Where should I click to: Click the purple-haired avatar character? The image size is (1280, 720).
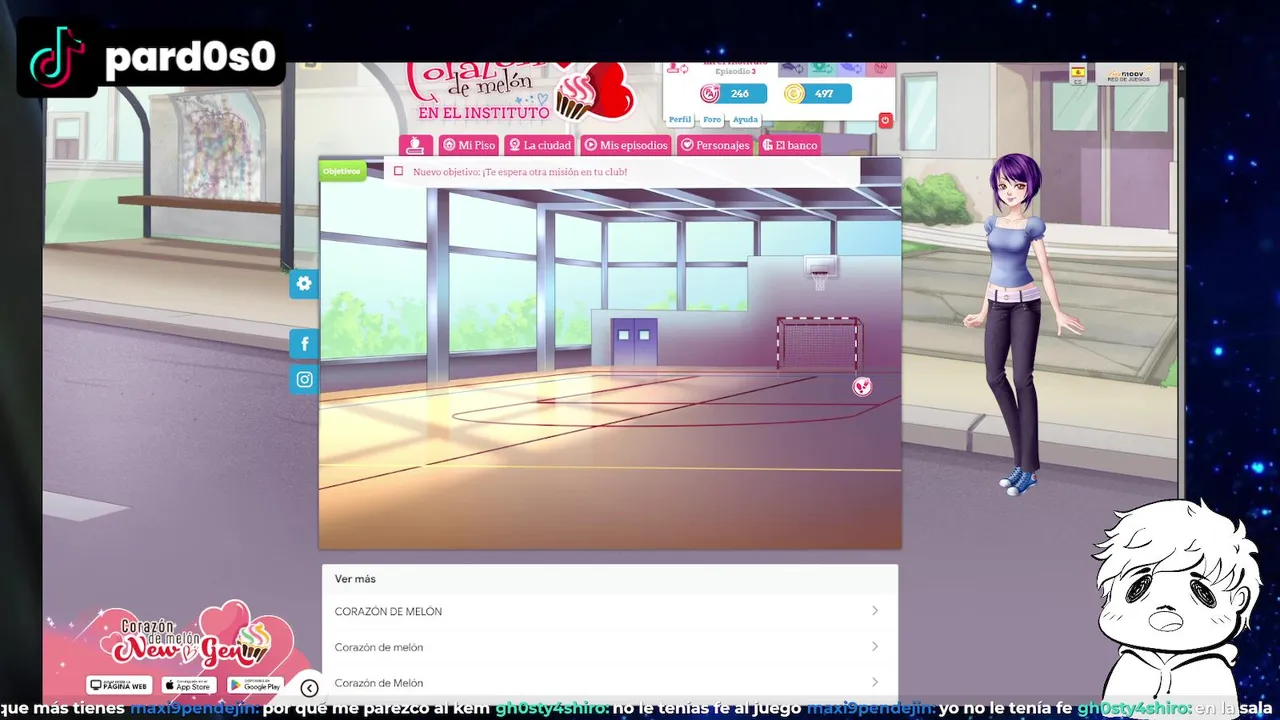pyautogui.click(x=1021, y=325)
